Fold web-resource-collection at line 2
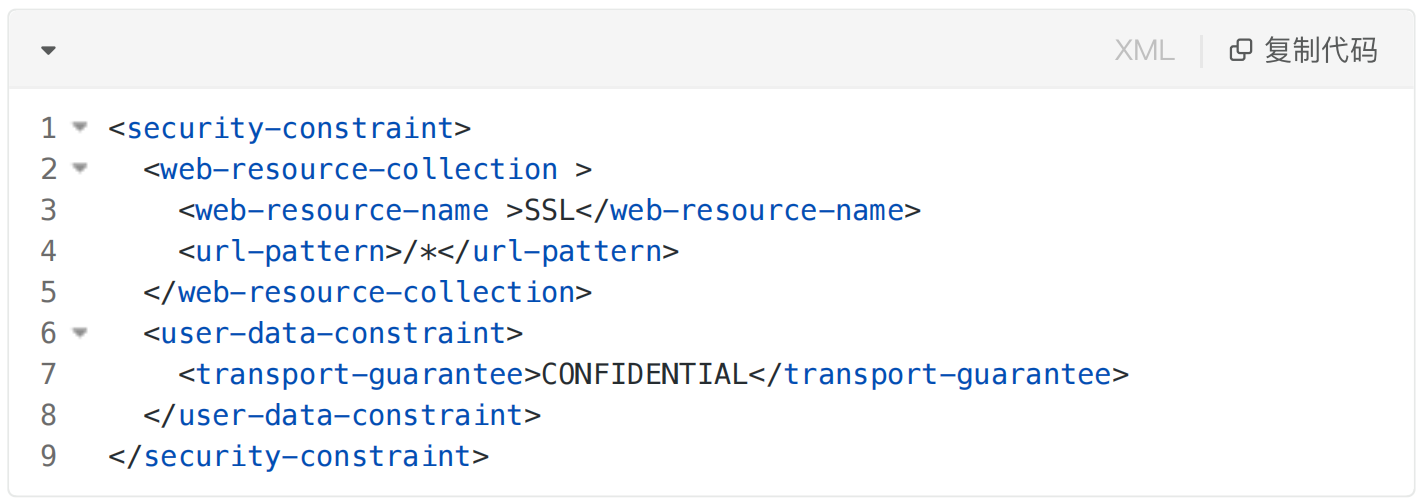The image size is (1424, 504). 80,168
